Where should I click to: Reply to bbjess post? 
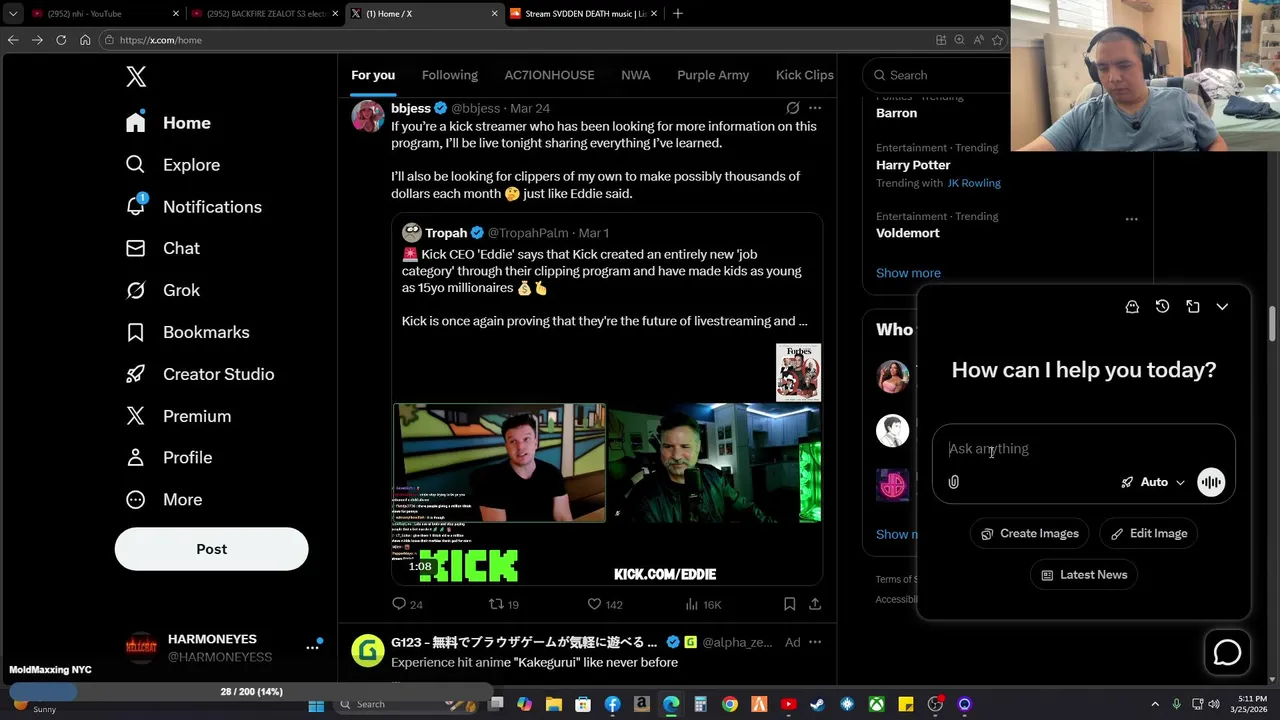tap(409, 604)
